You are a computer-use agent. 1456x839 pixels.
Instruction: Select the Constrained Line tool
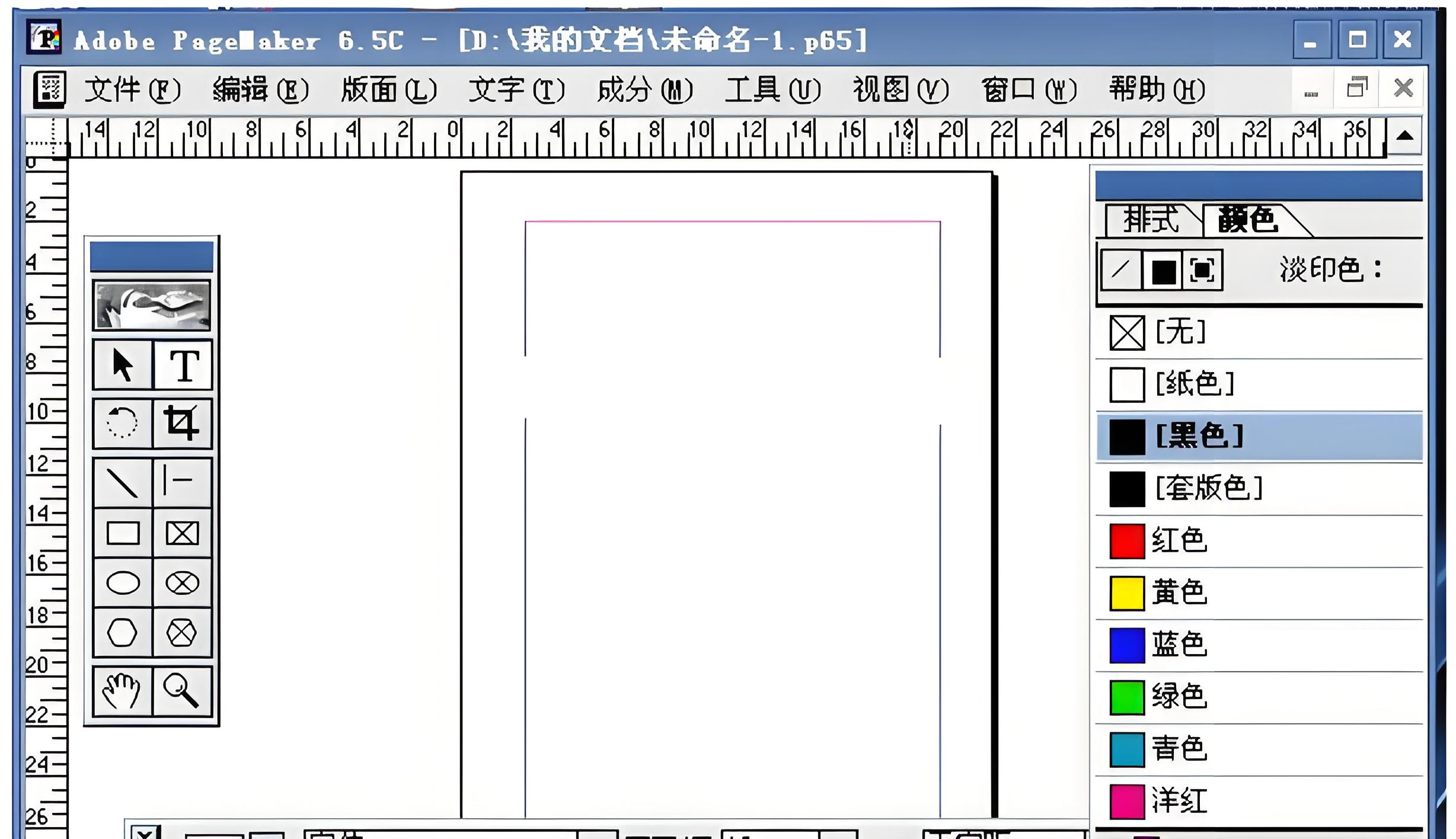point(182,482)
